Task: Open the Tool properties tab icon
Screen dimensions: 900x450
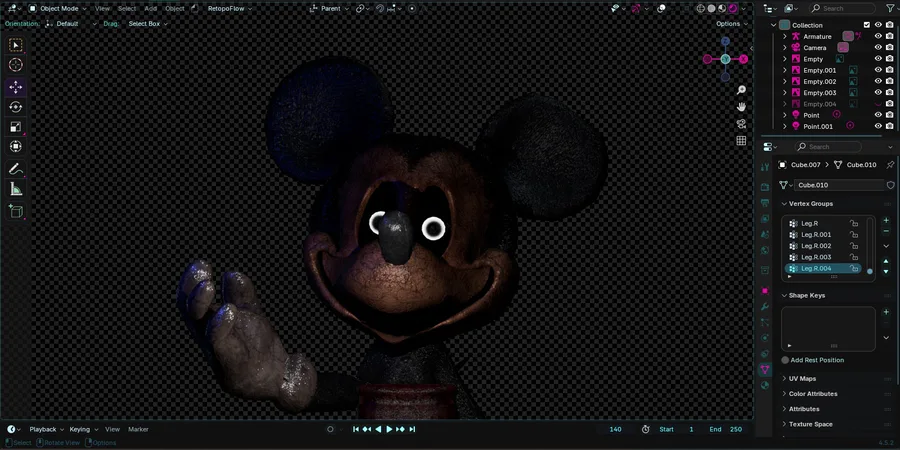Action: tap(765, 167)
